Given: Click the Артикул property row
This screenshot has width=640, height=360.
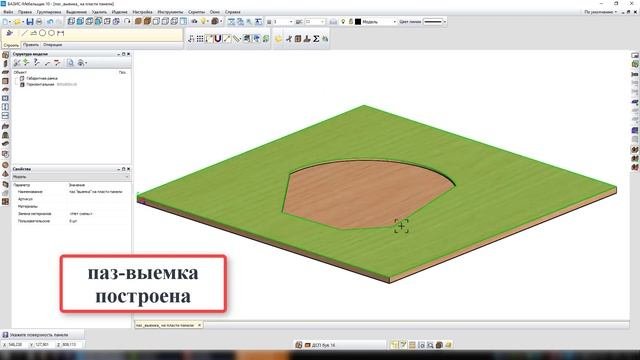Looking at the screenshot, I should (71, 199).
